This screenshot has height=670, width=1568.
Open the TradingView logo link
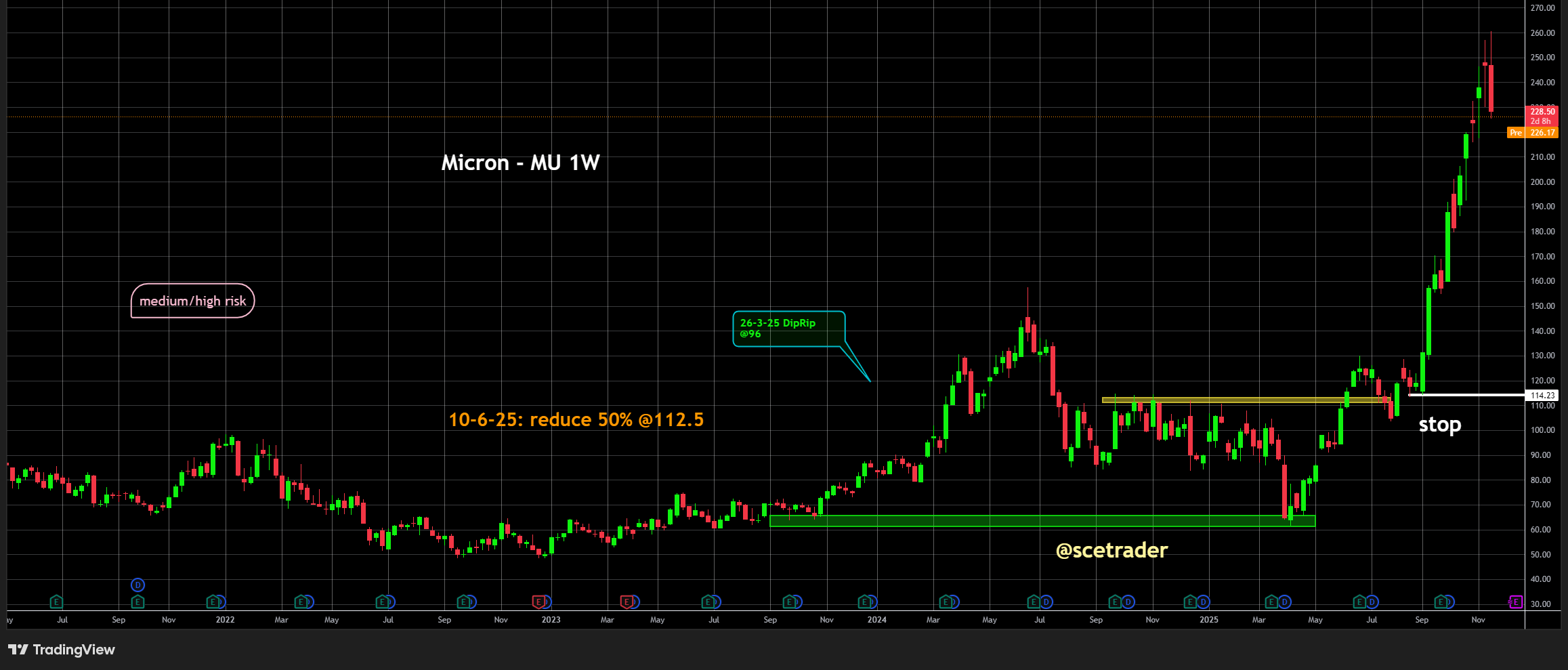pyautogui.click(x=62, y=650)
